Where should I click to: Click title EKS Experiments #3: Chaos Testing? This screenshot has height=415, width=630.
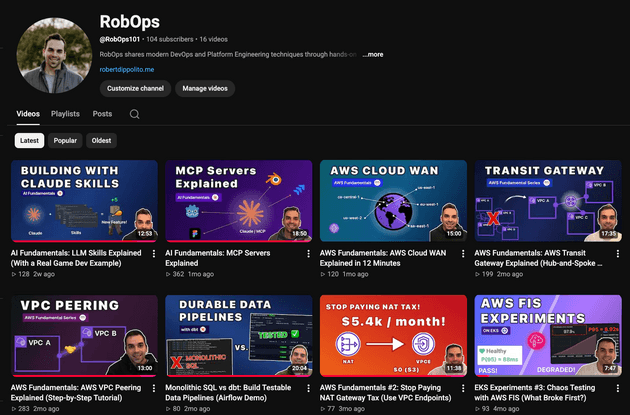(535, 393)
